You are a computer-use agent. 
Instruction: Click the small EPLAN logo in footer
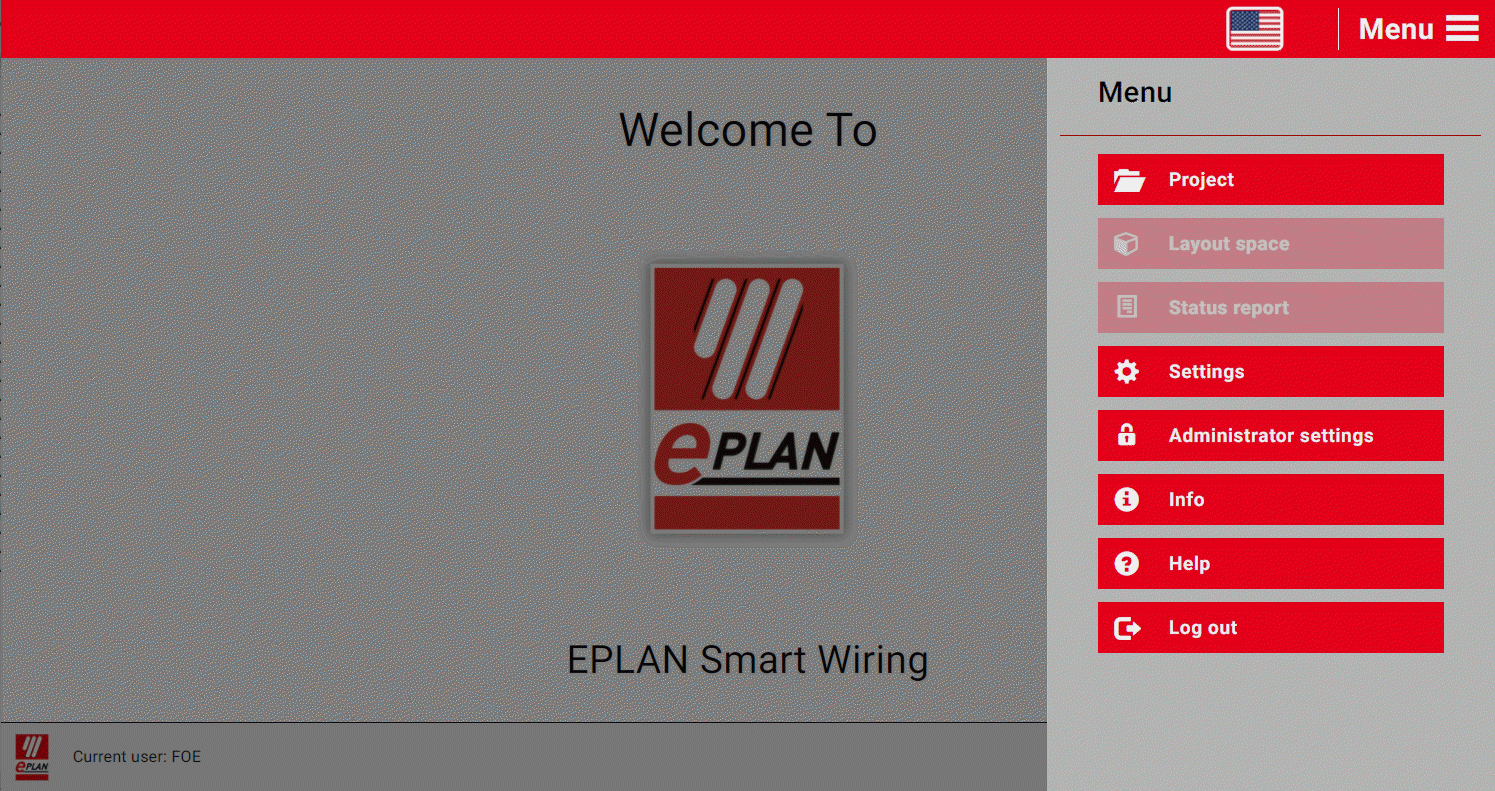point(32,757)
